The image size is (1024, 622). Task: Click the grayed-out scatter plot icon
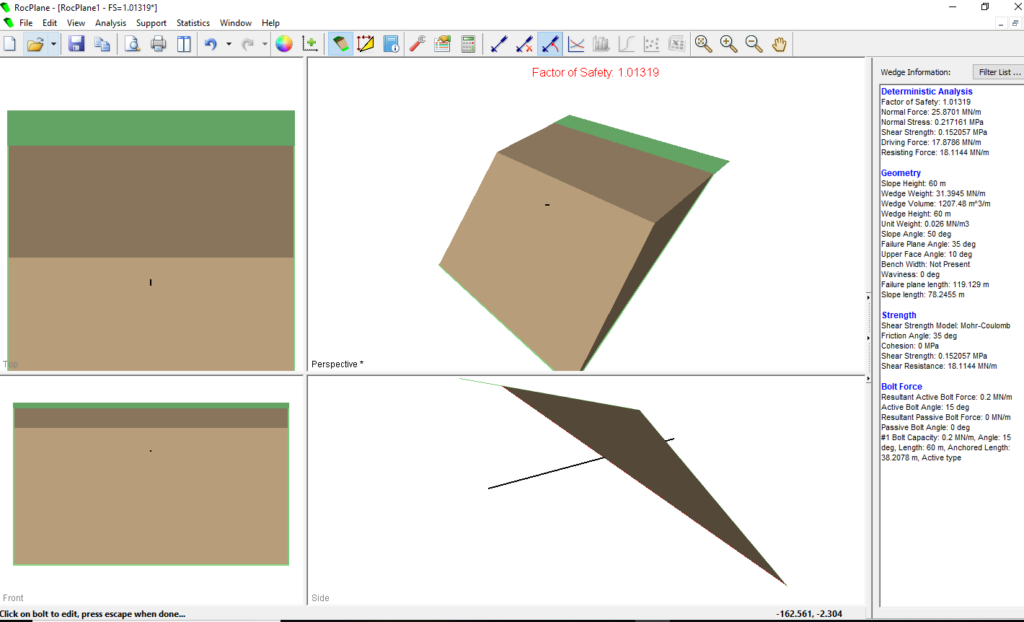click(x=652, y=44)
